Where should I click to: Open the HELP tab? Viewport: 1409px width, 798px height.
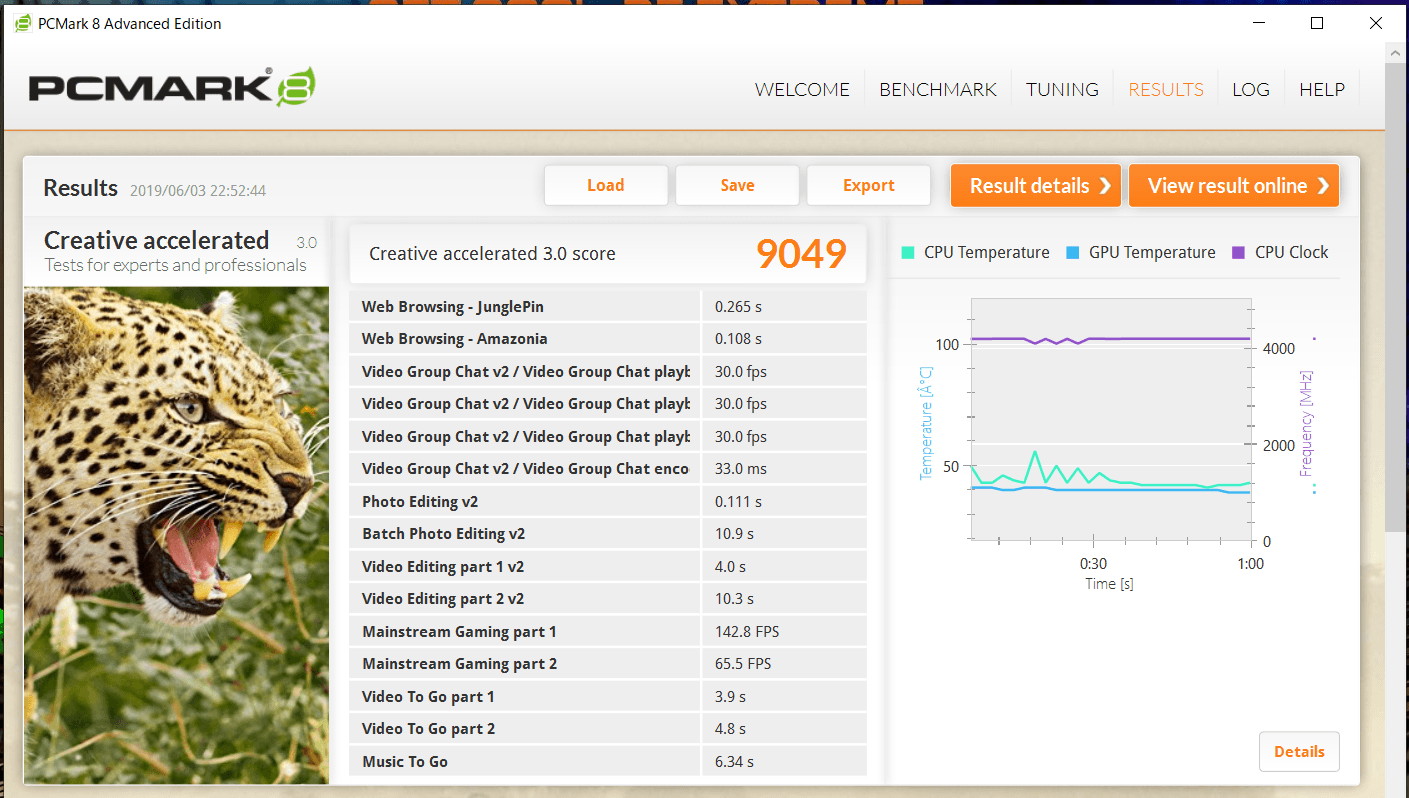(x=1322, y=89)
